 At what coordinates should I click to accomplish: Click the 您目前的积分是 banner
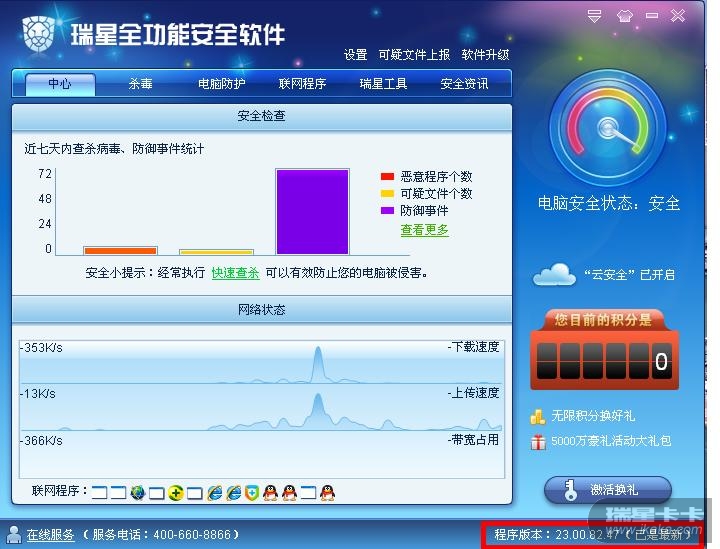(x=603, y=320)
